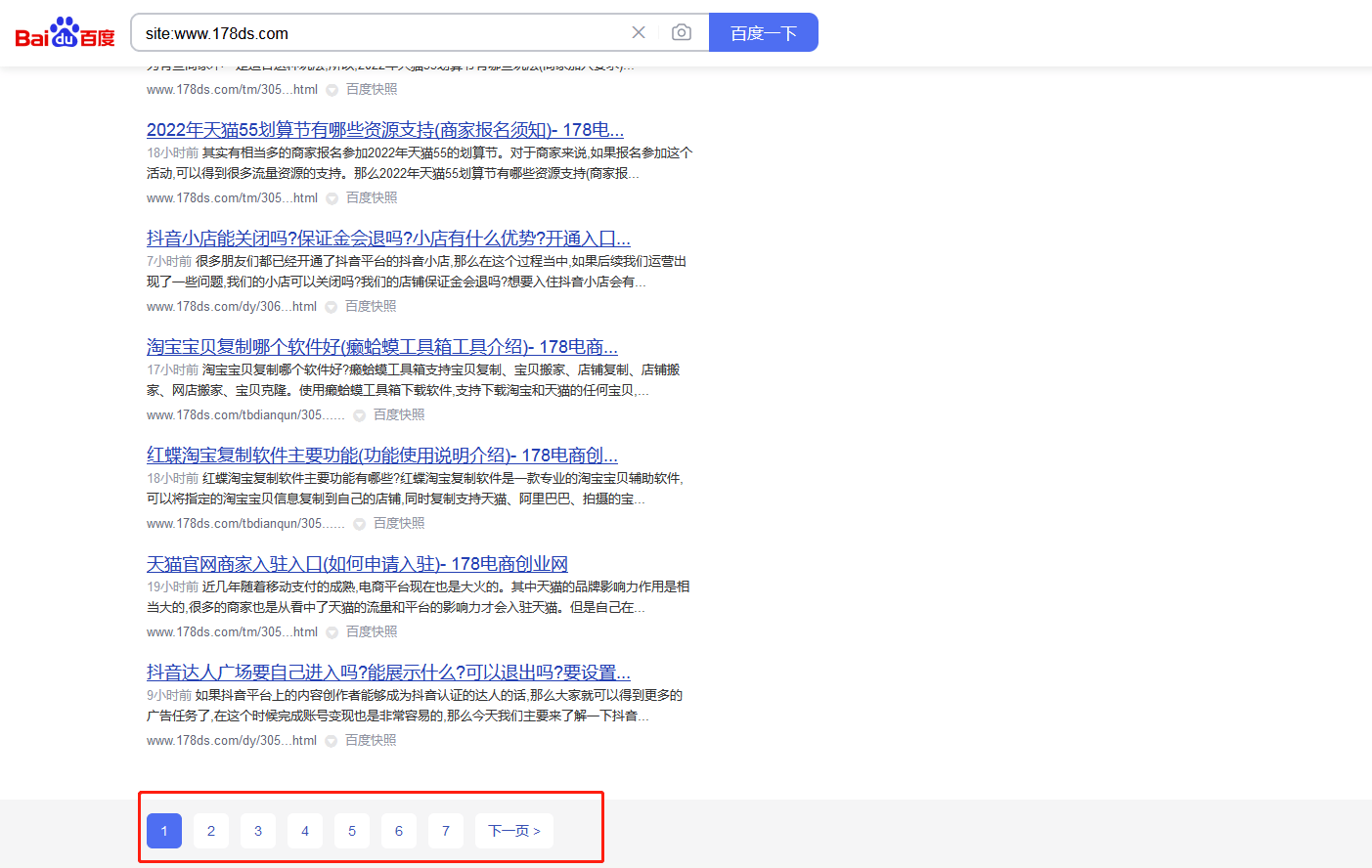1372x868 pixels.
Task: Select current page 1 in pagination
Action: (164, 831)
